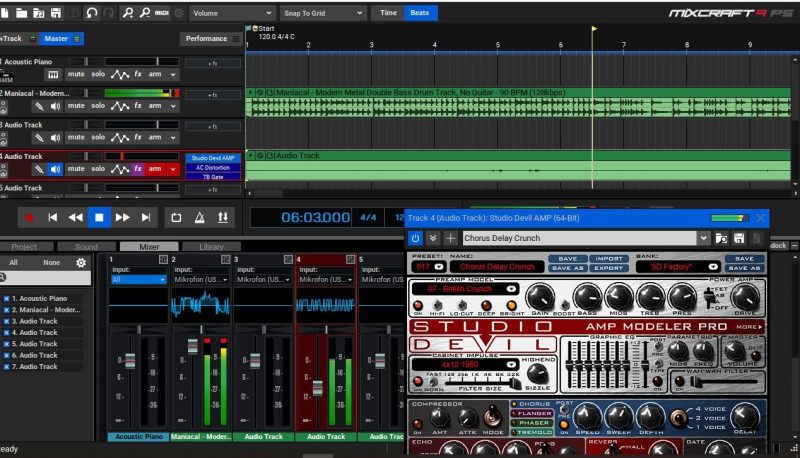Viewport: 800px width, 458px height.
Task: Open the mixdown levels icon next to the metronome
Action: [223, 218]
